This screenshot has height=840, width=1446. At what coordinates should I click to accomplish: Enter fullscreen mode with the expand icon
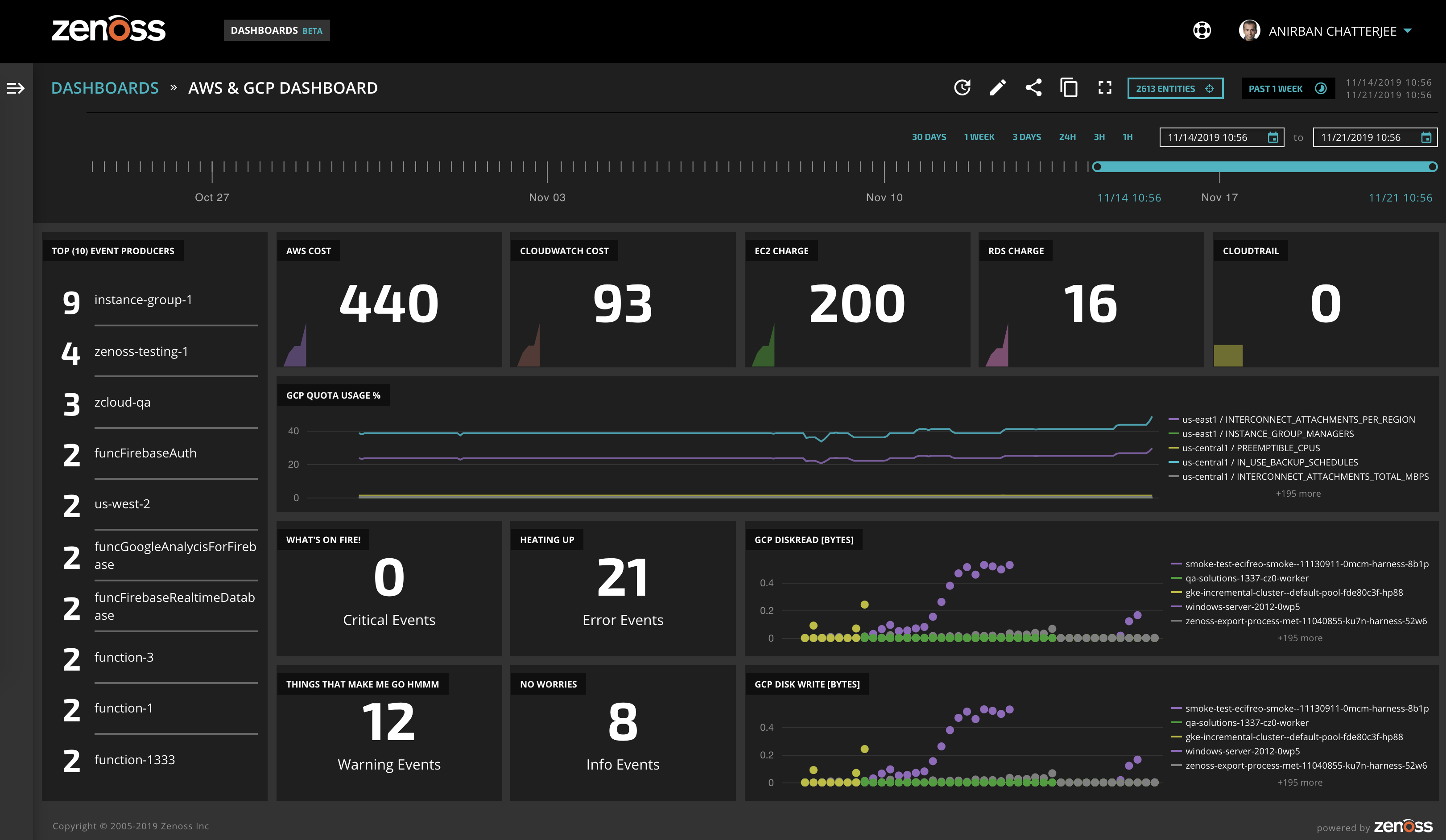tap(1105, 88)
